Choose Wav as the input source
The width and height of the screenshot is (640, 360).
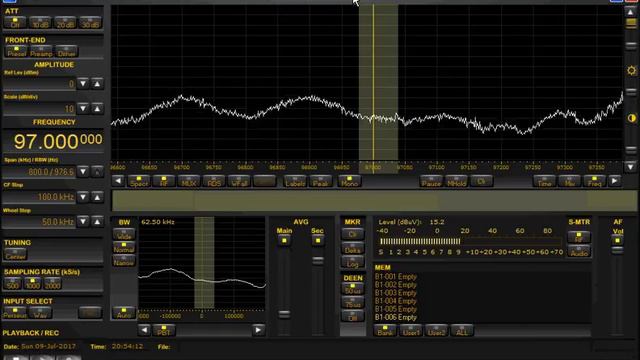40,313
